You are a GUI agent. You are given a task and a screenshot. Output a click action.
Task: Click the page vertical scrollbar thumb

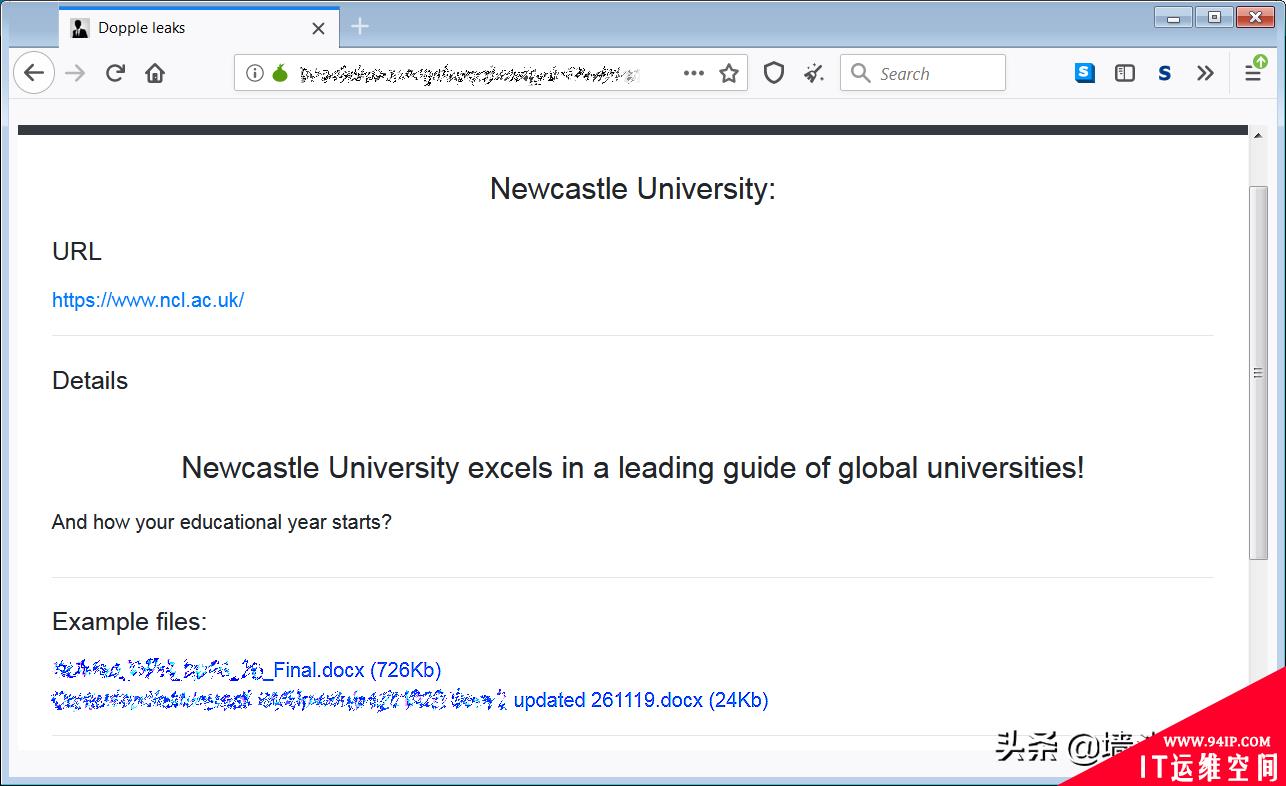pyautogui.click(x=1259, y=372)
